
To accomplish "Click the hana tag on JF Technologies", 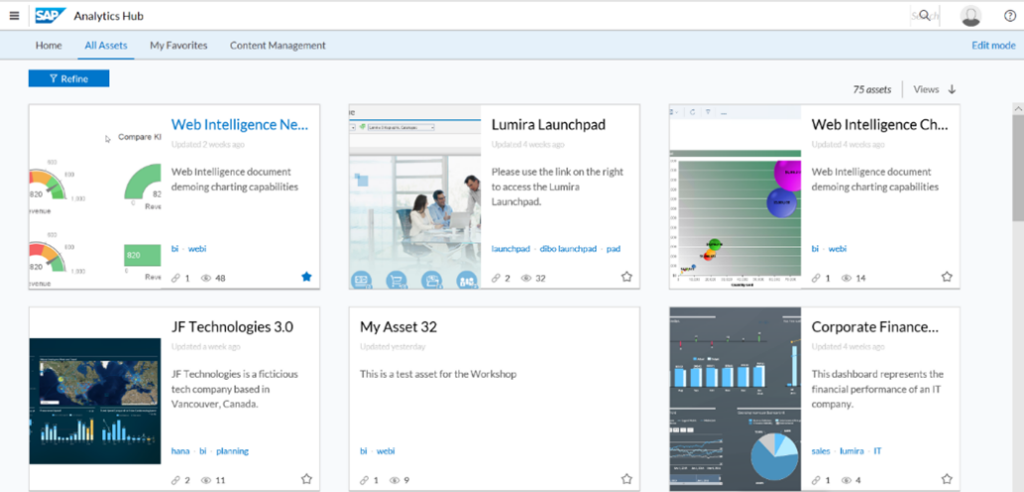I will pyautogui.click(x=180, y=451).
